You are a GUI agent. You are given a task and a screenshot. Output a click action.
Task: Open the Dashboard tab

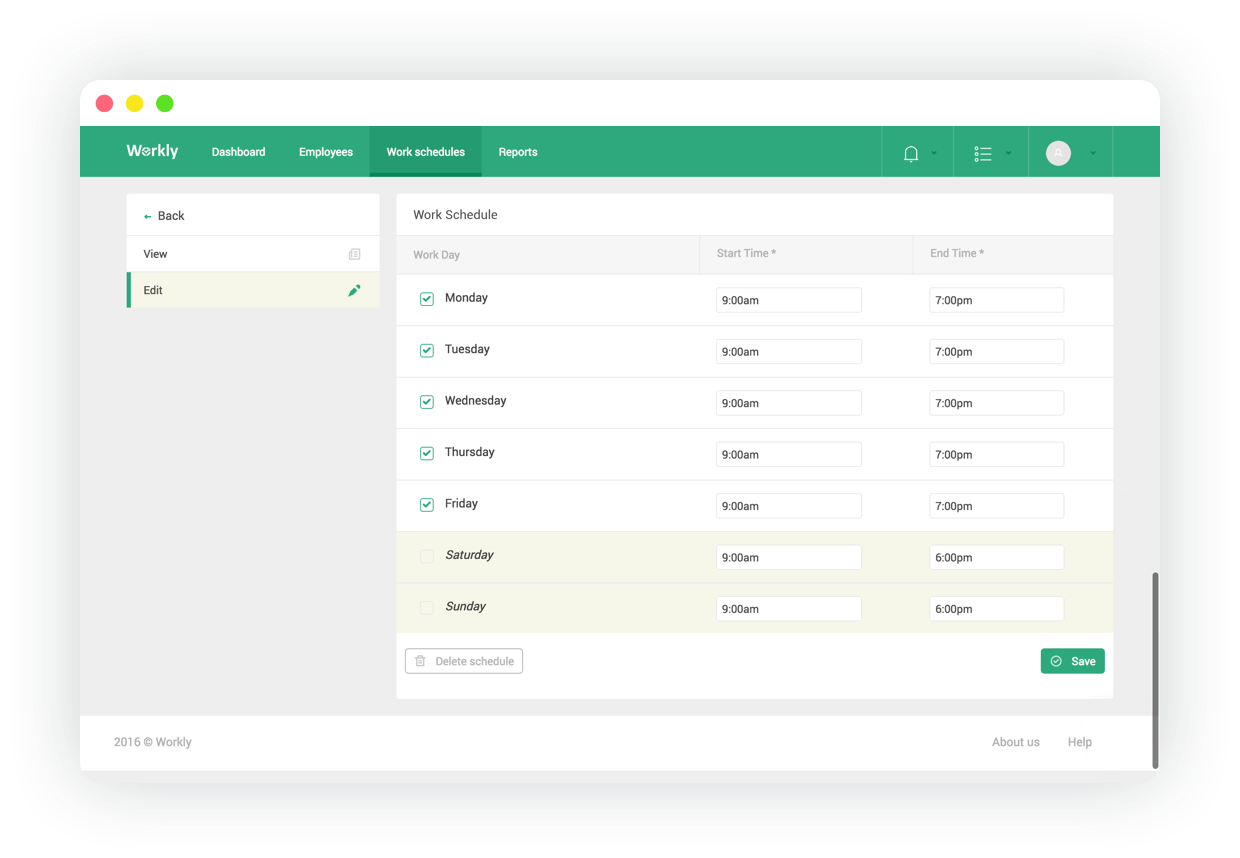point(238,152)
